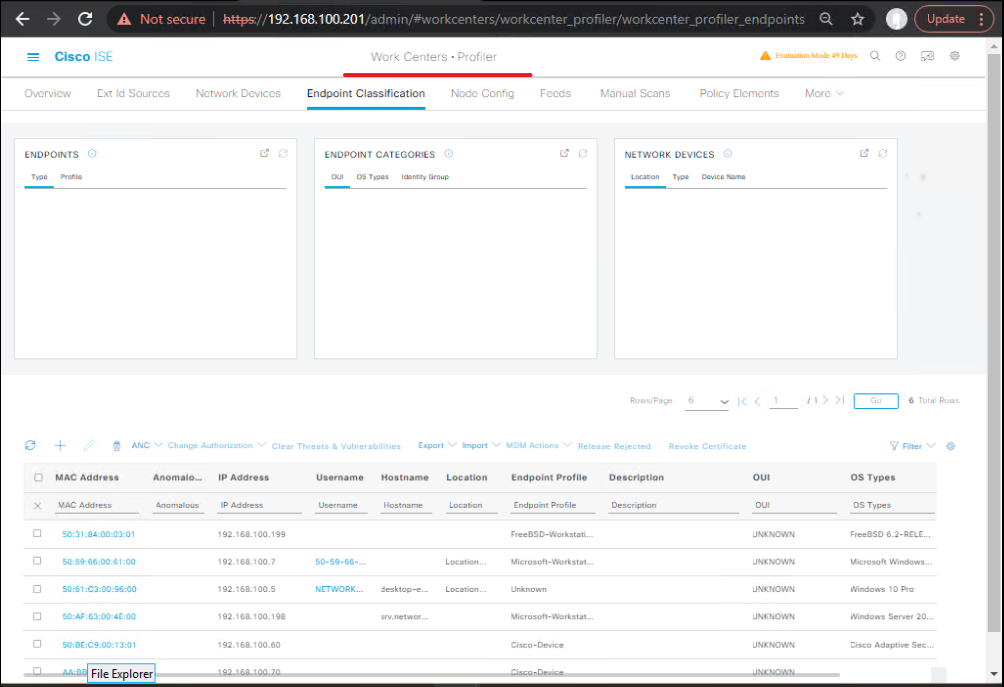Screen dimensions: 1004x687
Task: Click Release Rejected
Action: (614, 446)
